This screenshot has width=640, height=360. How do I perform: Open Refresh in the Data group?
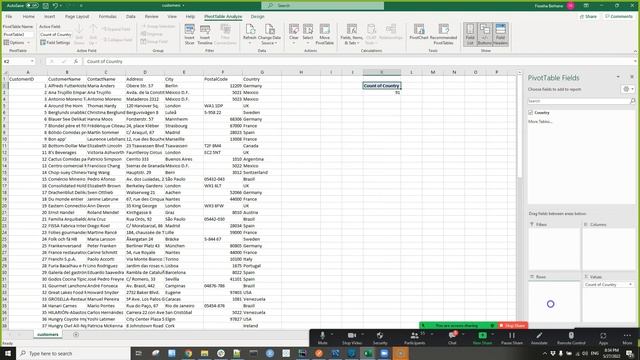[x=250, y=34]
